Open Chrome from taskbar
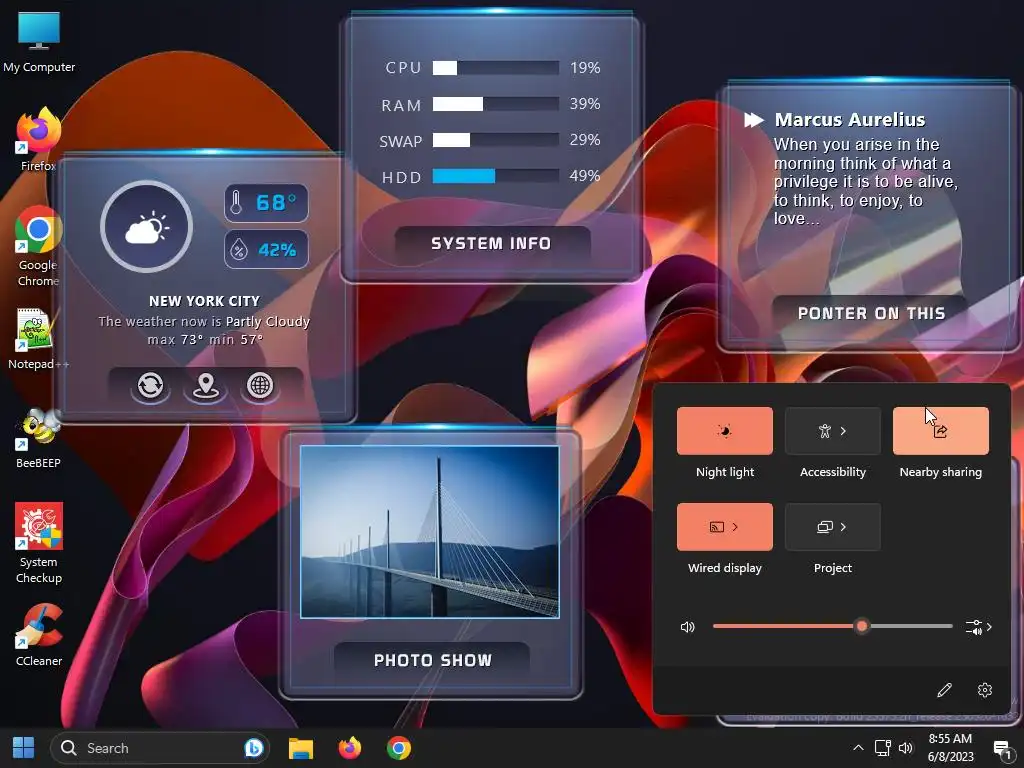 [x=398, y=748]
